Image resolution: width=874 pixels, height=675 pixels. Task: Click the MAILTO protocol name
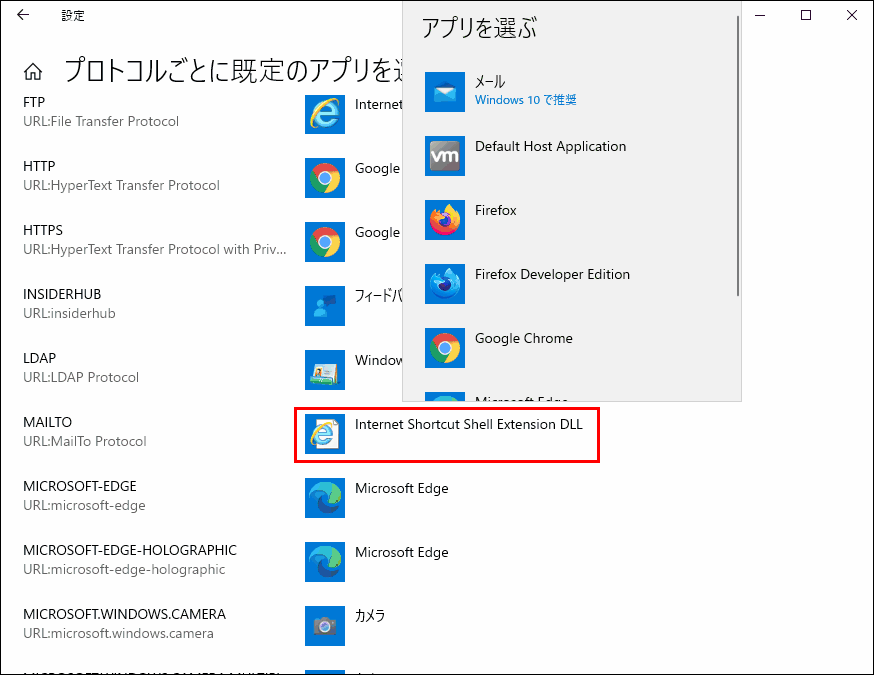47,423
